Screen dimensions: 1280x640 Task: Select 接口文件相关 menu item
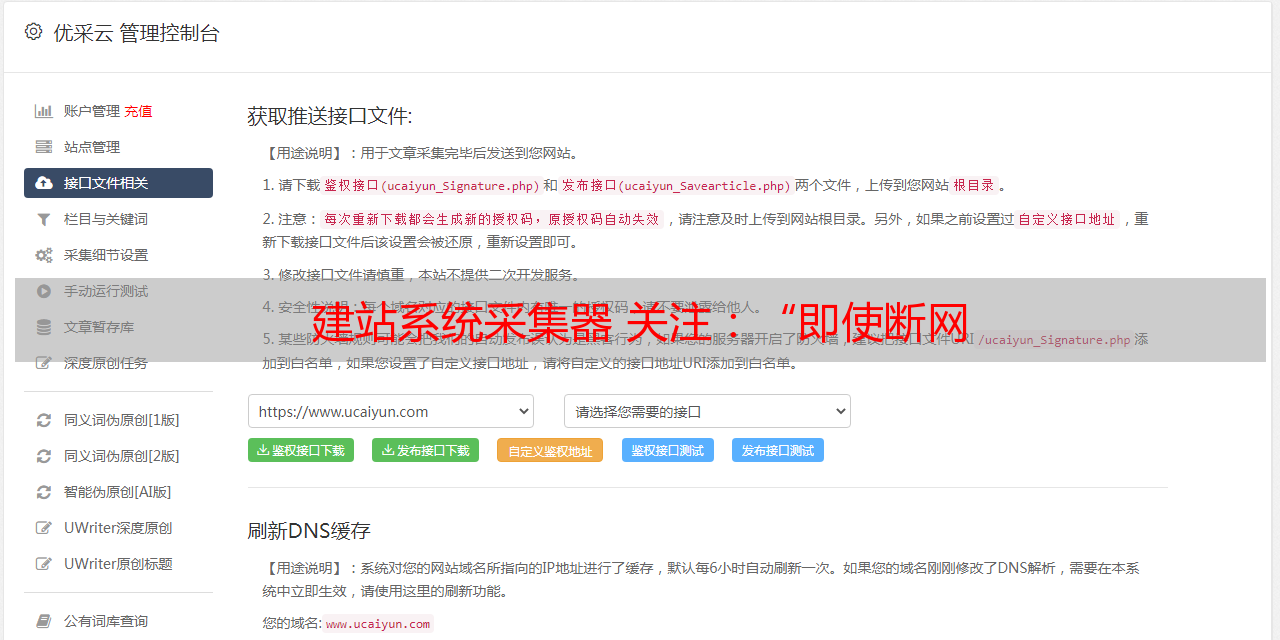118,183
